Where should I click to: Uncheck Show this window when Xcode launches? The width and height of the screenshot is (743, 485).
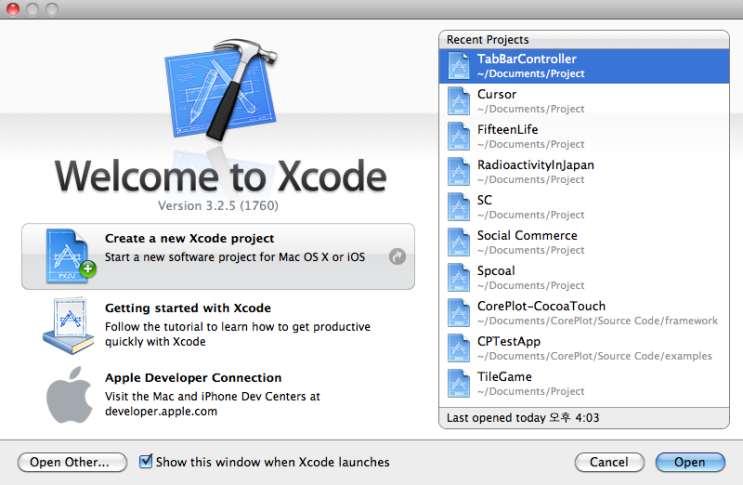coord(145,461)
